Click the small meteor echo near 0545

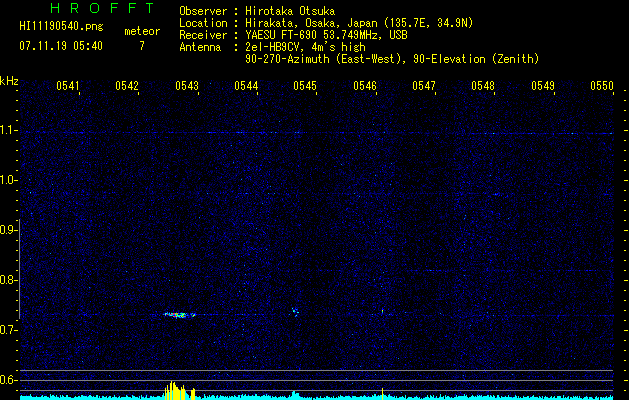pos(295,312)
